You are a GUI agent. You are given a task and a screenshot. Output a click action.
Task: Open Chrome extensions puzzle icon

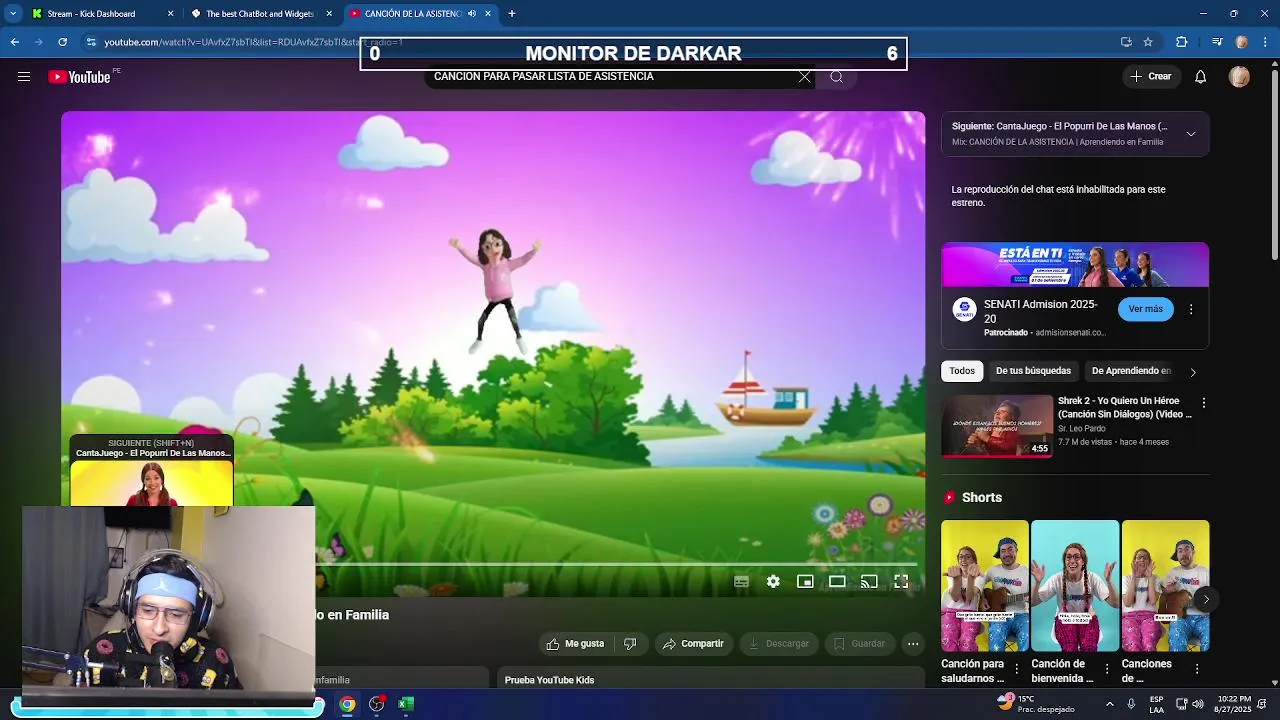tap(1181, 42)
